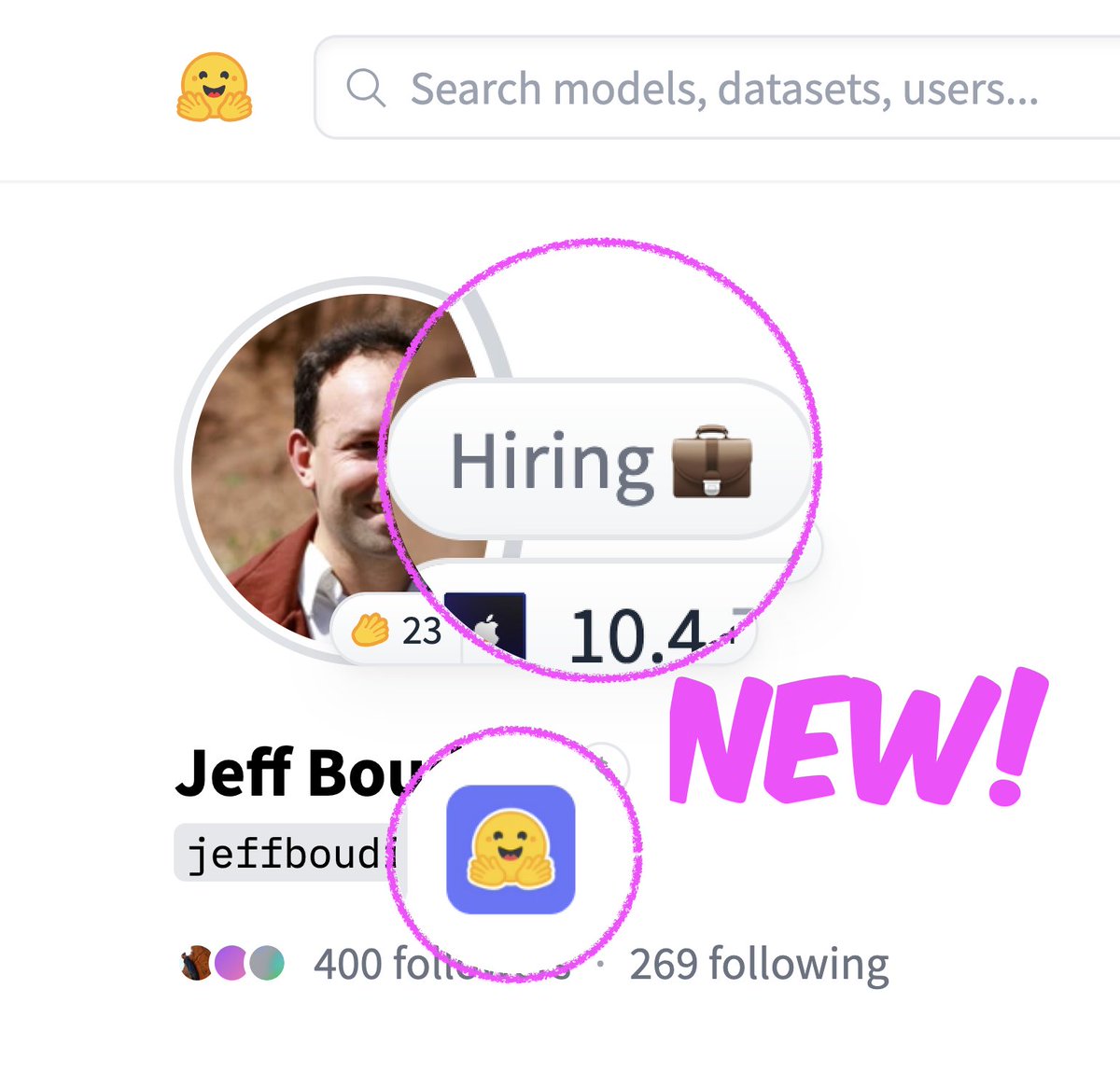Click the Hugging Face logo in header
Image resolution: width=1120 pixels, height=1072 pixels.
214,88
